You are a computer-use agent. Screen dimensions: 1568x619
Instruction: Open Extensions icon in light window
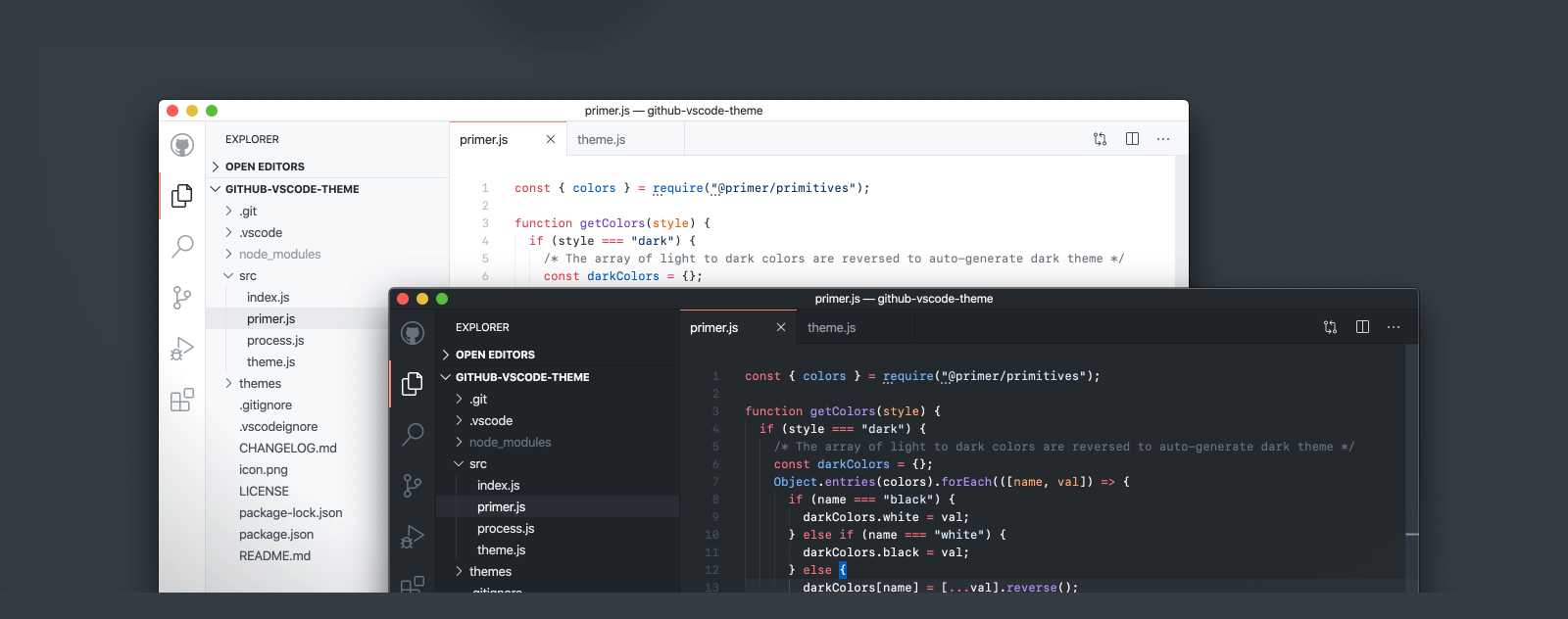pos(182,400)
